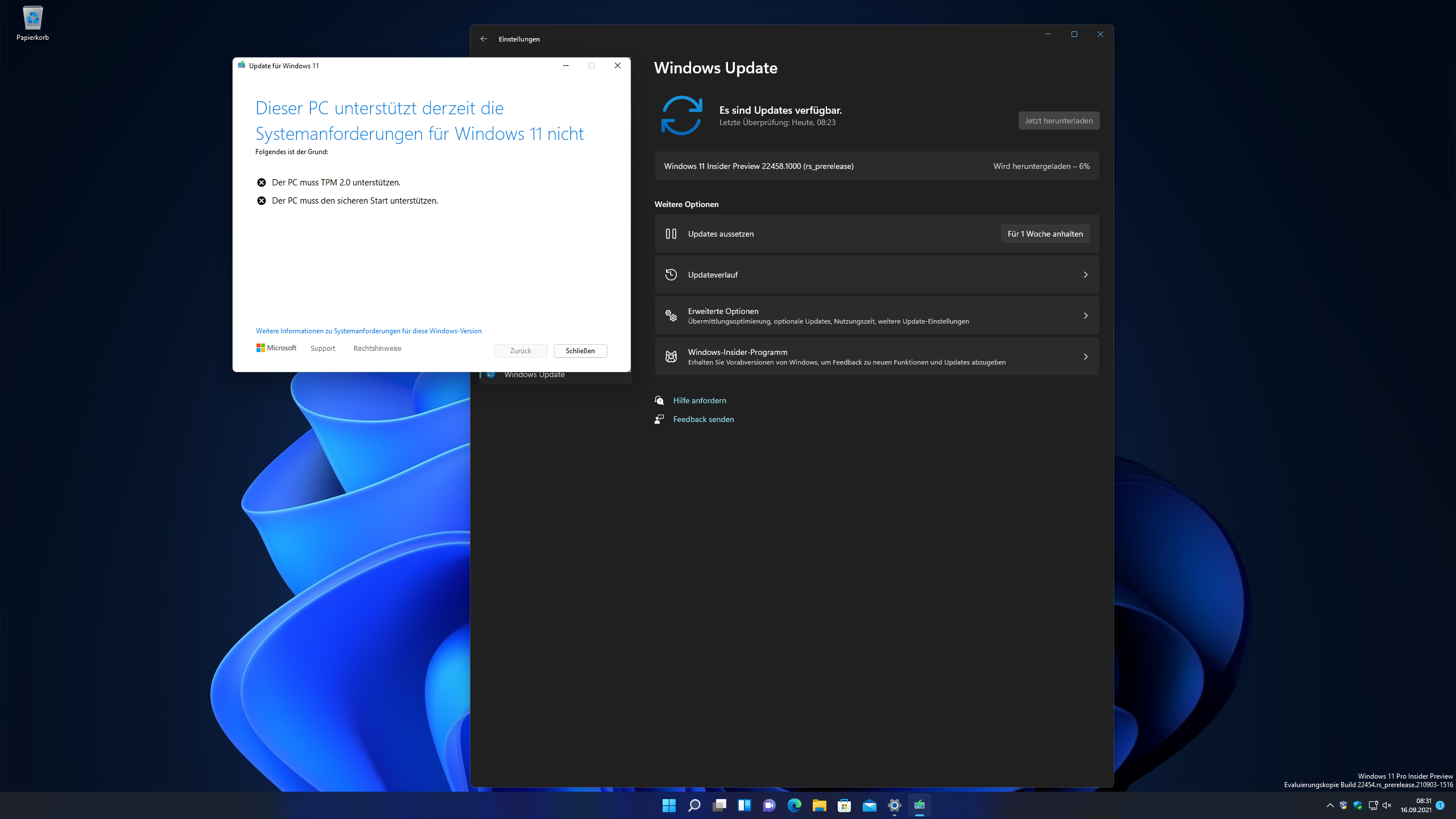Screen dimensions: 1456x819
Task: Click the Hilfe anfordern link
Action: click(699, 400)
